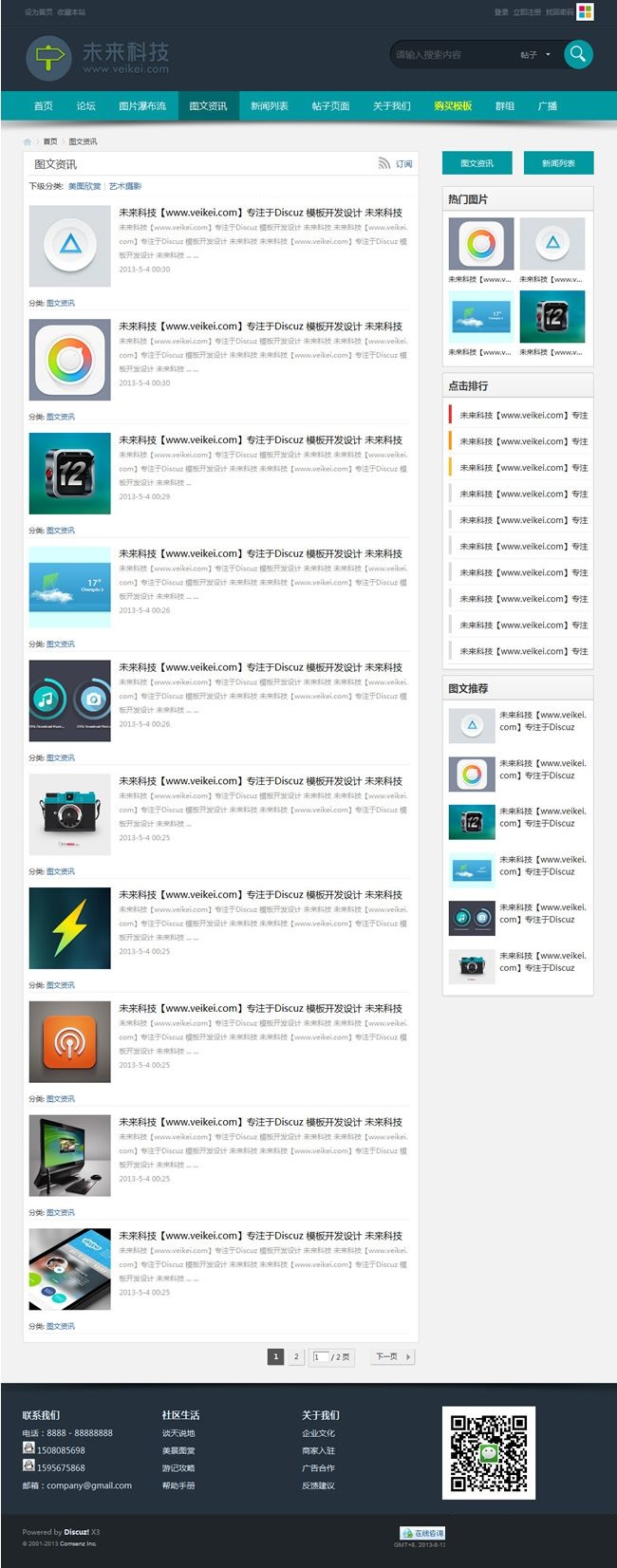Go to page 2 in pagination
This screenshot has width=617, height=1568.
[296, 1356]
